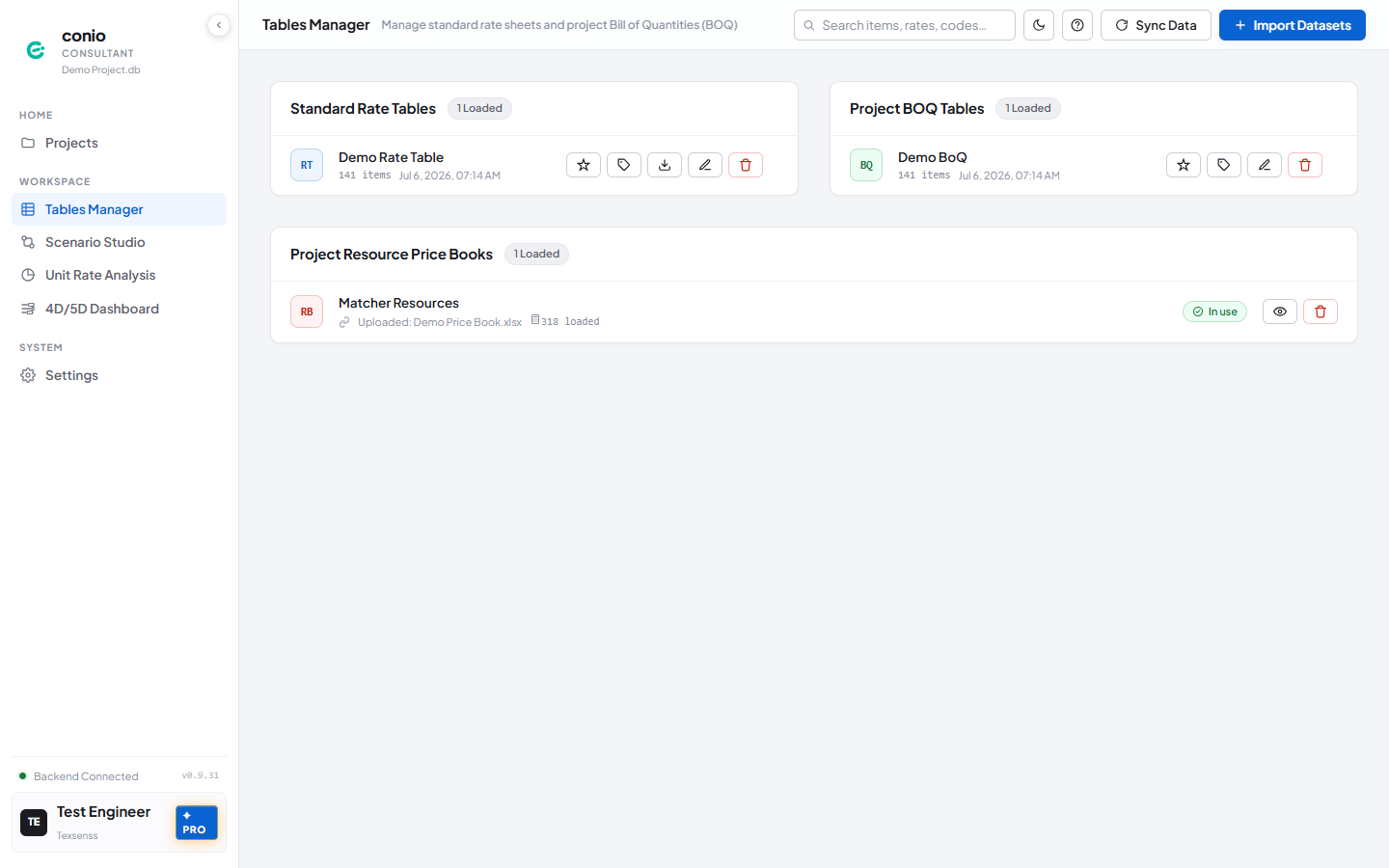Select Tables Manager in the sidebar
Image resolution: width=1389 pixels, height=868 pixels.
click(119, 209)
